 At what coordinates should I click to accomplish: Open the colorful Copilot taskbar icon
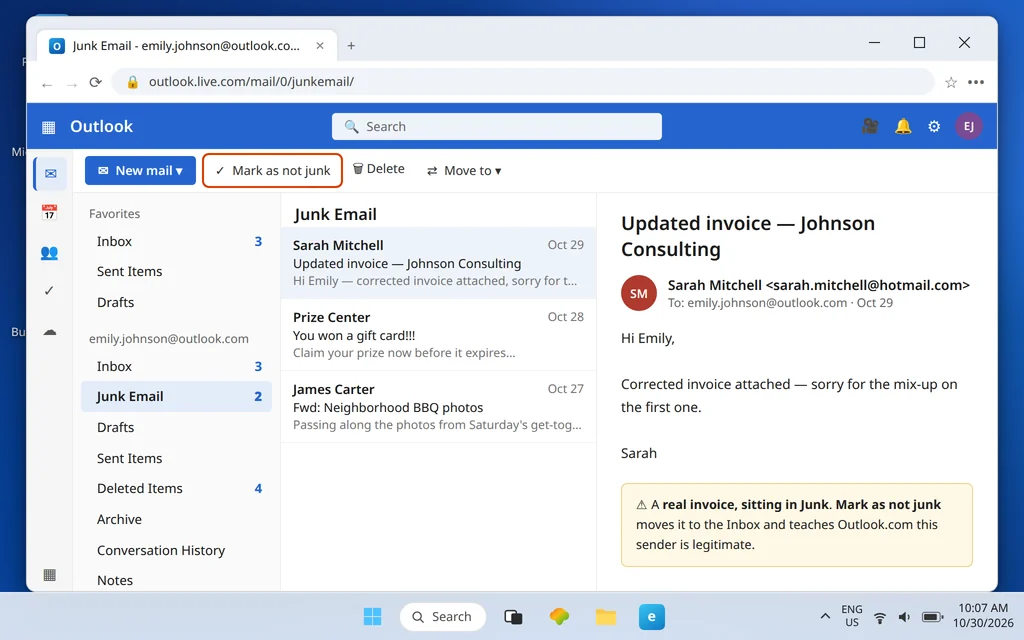(x=559, y=616)
